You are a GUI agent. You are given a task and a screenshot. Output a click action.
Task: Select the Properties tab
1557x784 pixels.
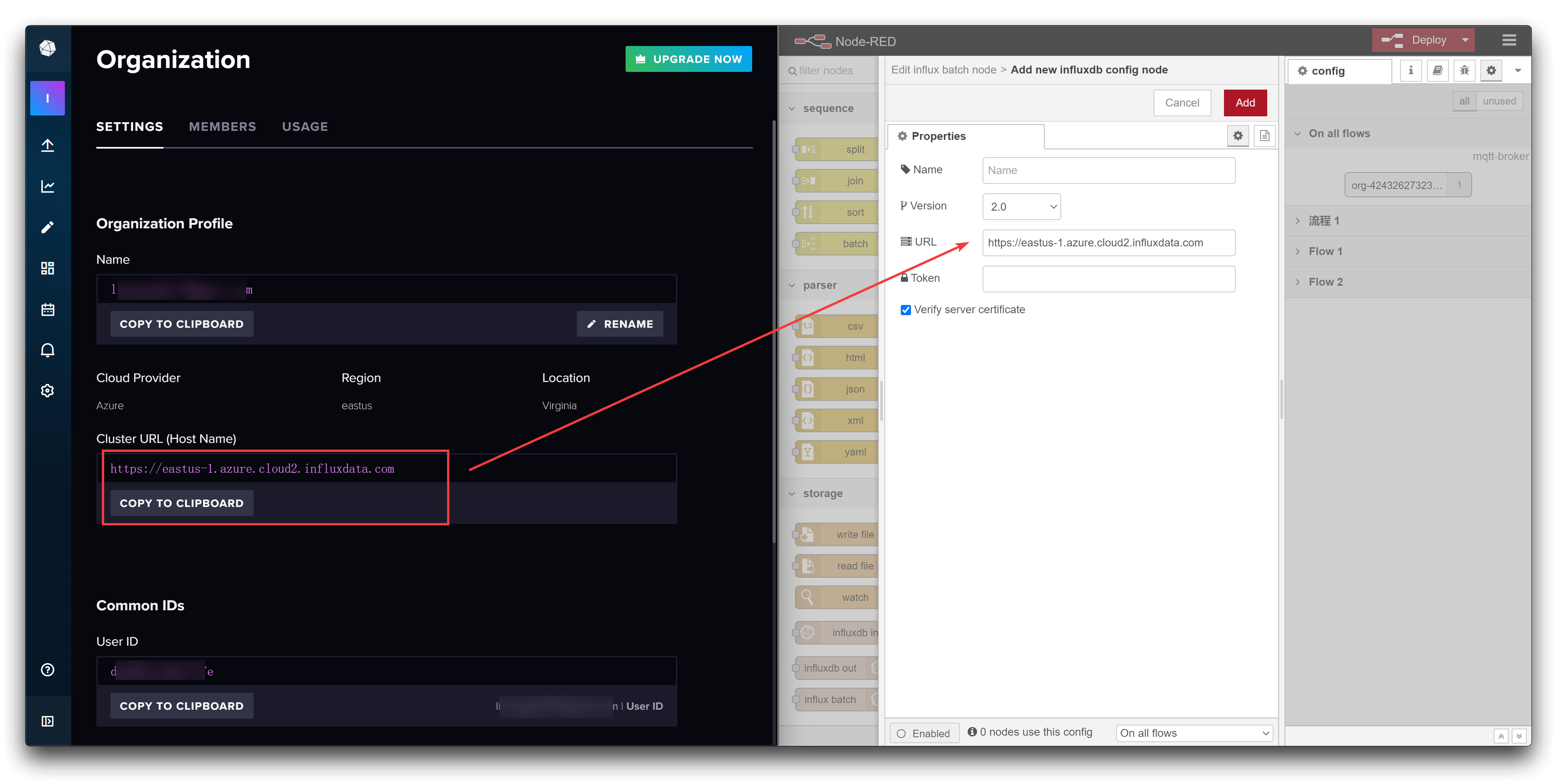[965, 136]
